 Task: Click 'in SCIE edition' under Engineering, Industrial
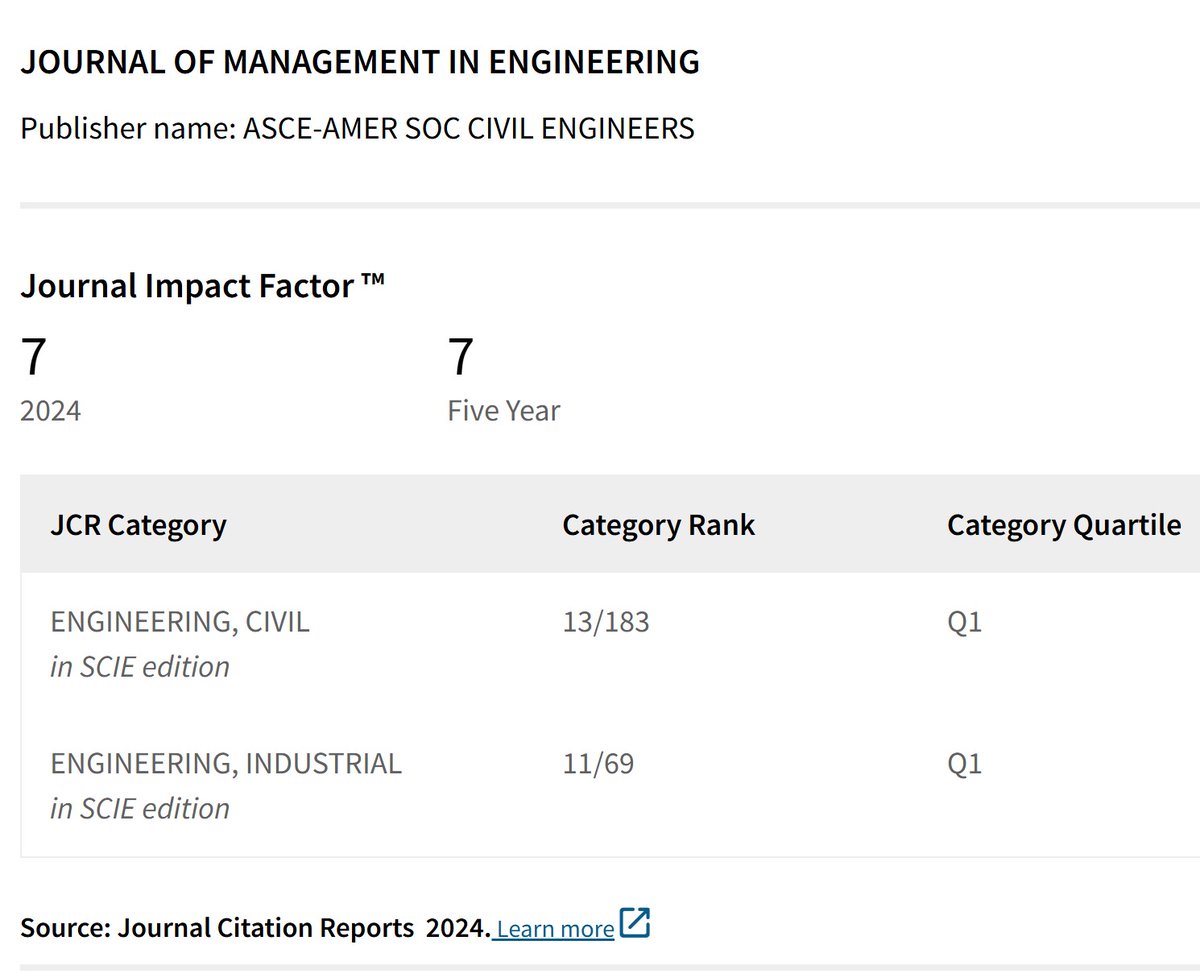point(140,808)
